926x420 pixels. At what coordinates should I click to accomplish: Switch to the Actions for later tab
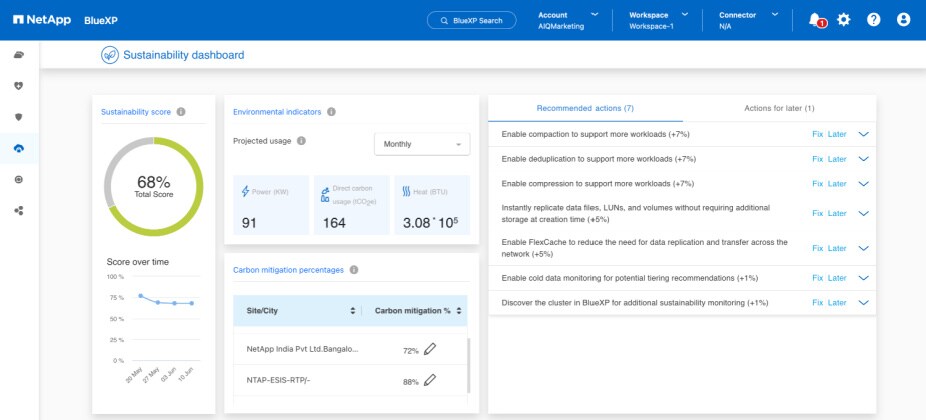pos(779,108)
